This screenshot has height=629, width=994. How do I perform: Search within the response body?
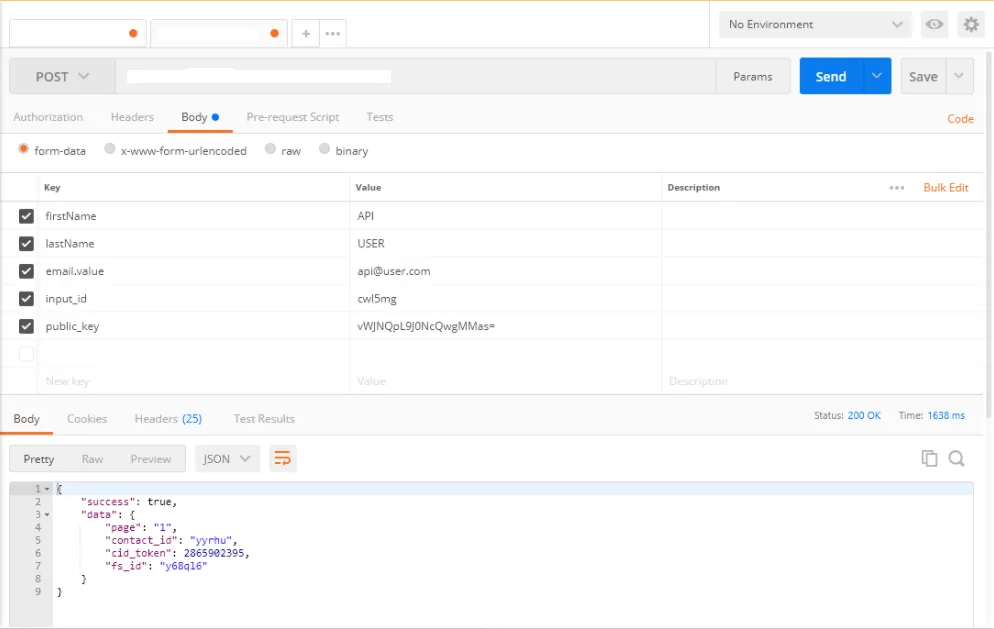(957, 458)
